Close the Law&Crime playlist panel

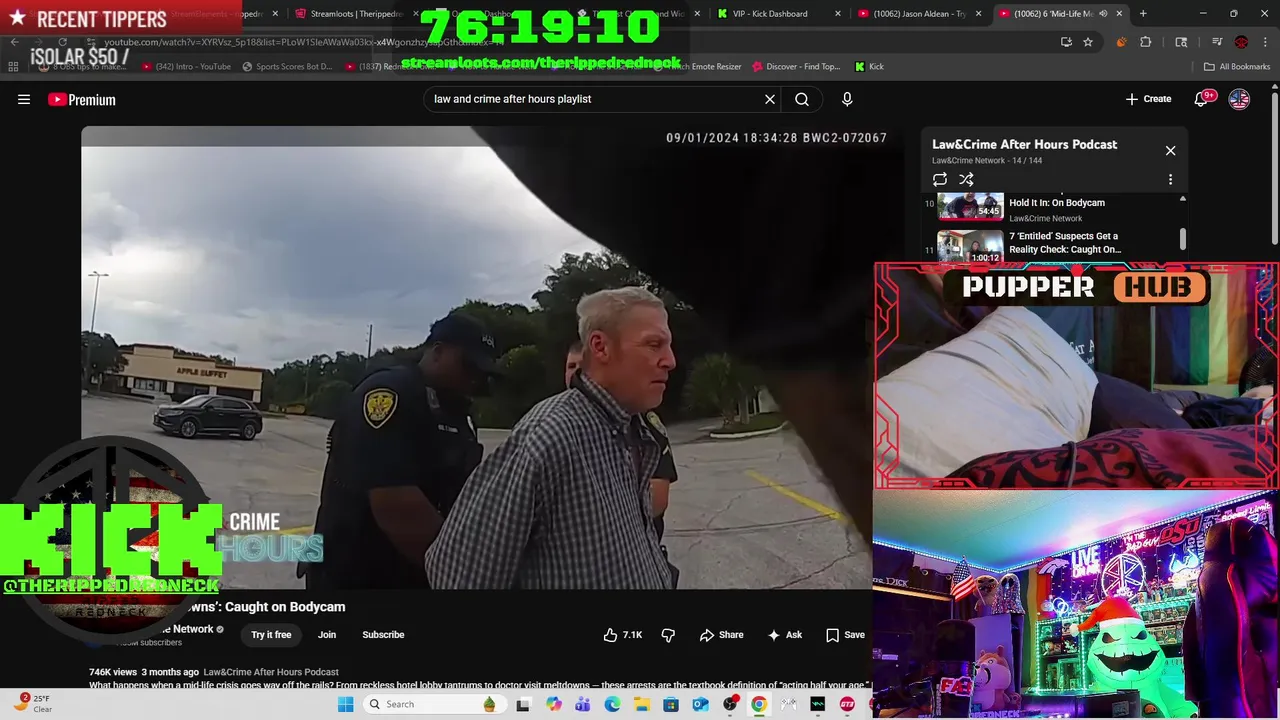(1170, 151)
